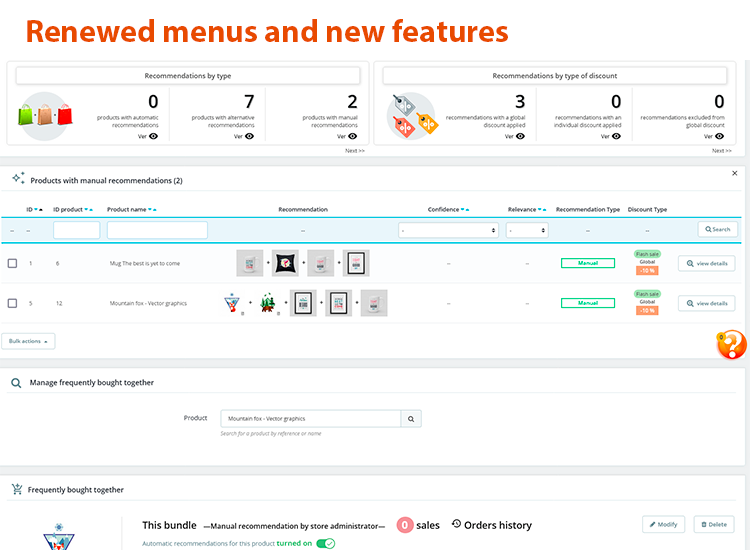Click the orange help question mark icon
This screenshot has width=750, height=550.
click(x=731, y=344)
